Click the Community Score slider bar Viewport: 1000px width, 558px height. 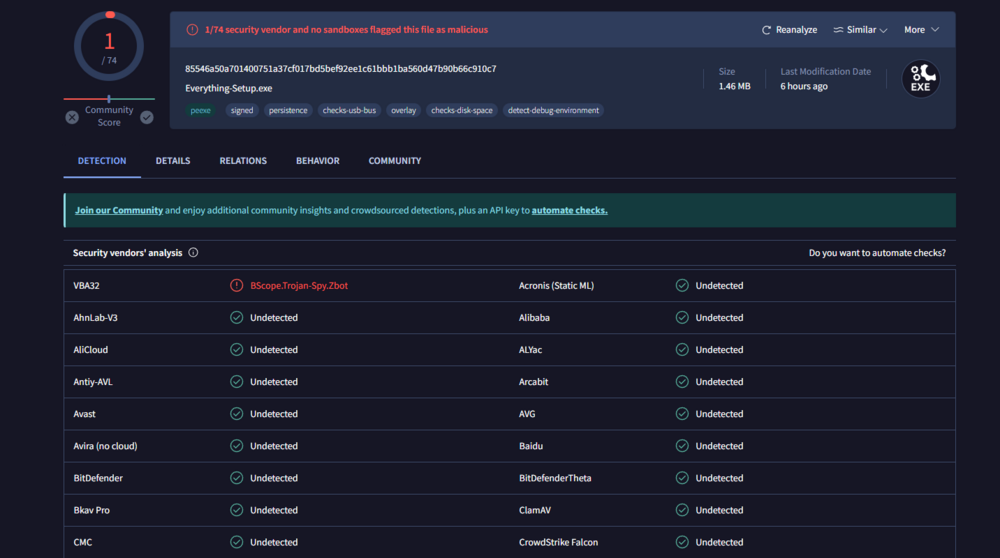(x=109, y=99)
